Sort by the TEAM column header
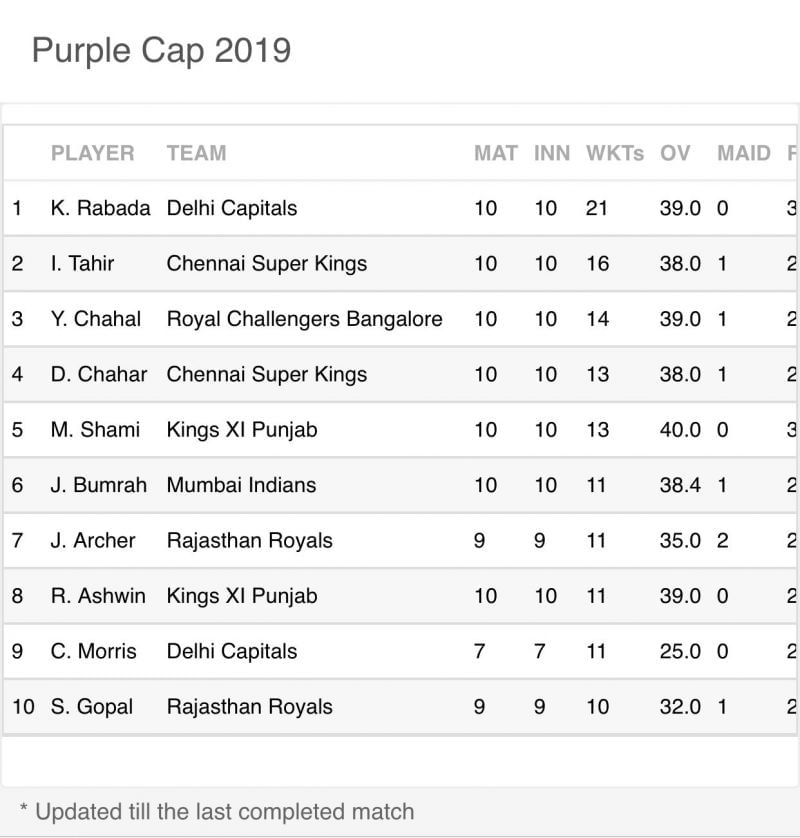Image resolution: width=800 pixels, height=838 pixels. click(x=196, y=153)
